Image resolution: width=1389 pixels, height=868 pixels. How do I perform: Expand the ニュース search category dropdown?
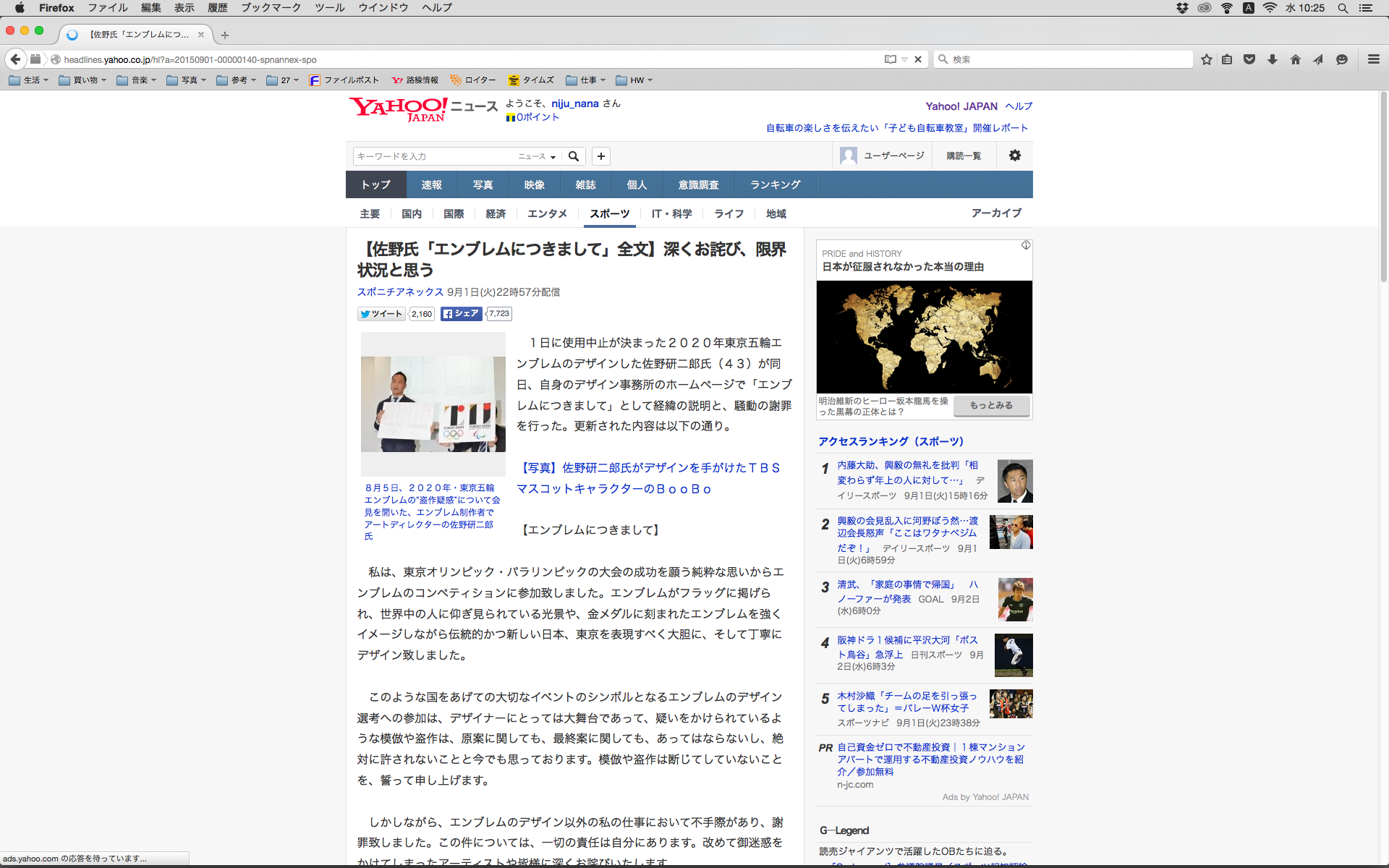pyautogui.click(x=537, y=156)
